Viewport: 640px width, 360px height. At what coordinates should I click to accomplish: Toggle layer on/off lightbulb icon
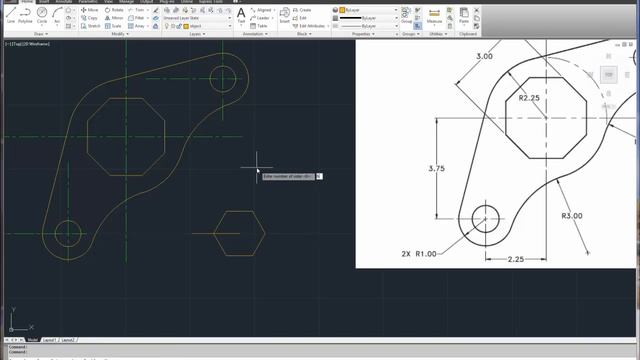point(167,26)
